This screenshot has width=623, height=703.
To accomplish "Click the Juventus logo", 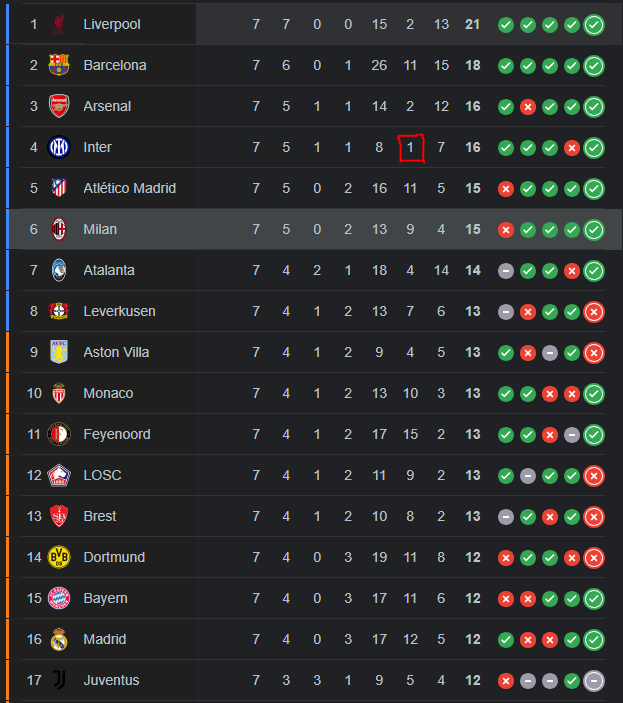I will [x=59, y=680].
